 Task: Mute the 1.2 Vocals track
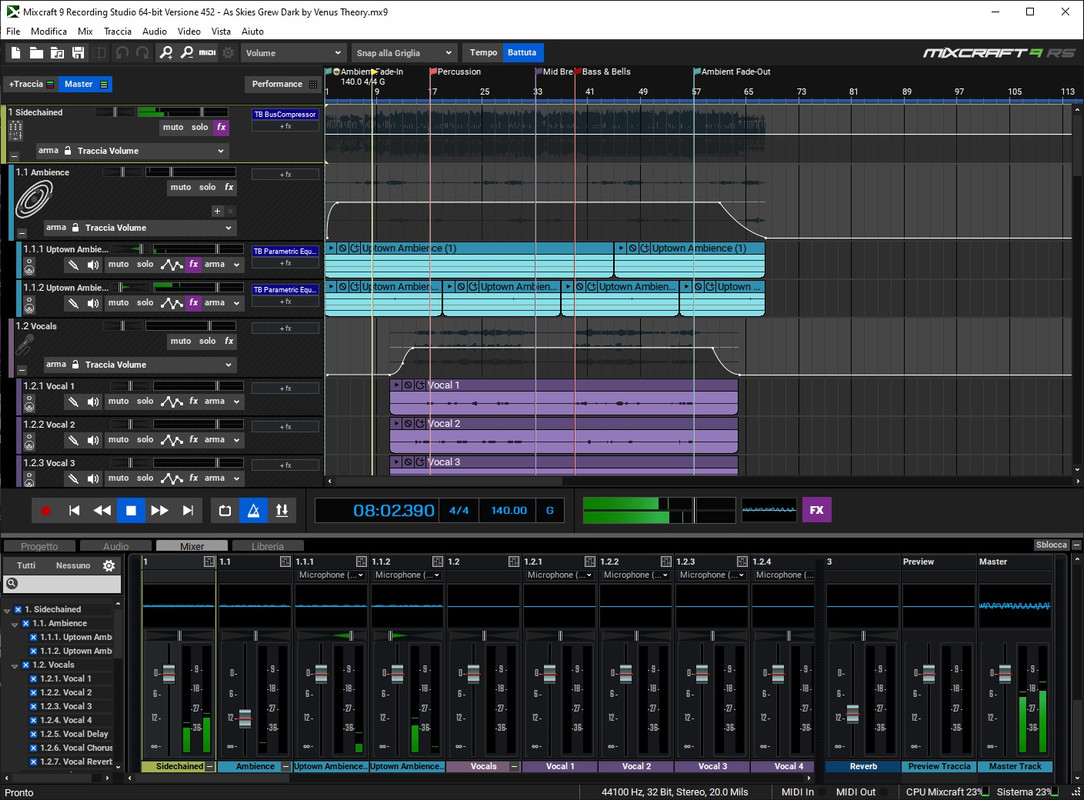pyautogui.click(x=180, y=341)
